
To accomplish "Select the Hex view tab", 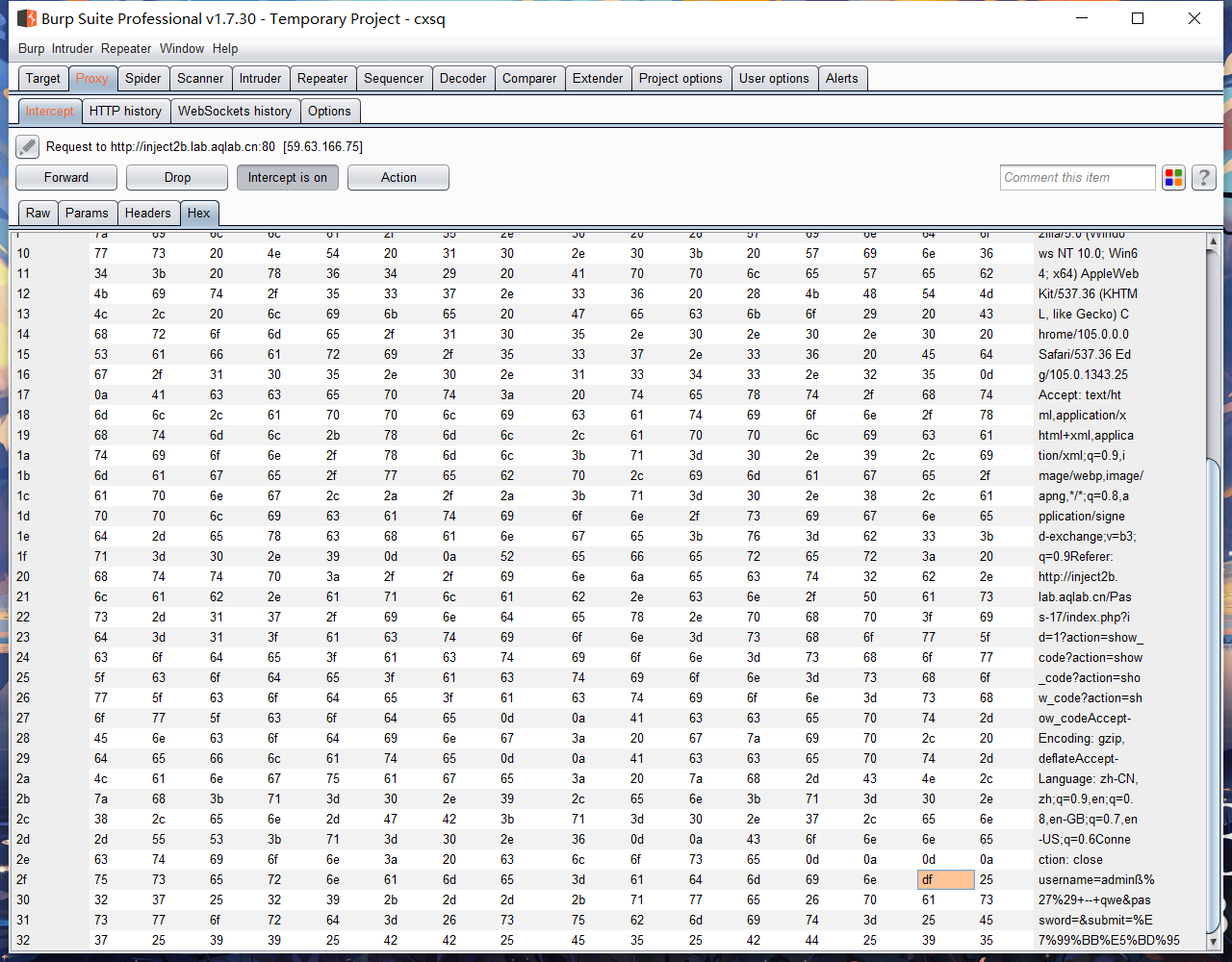I will click(x=199, y=213).
